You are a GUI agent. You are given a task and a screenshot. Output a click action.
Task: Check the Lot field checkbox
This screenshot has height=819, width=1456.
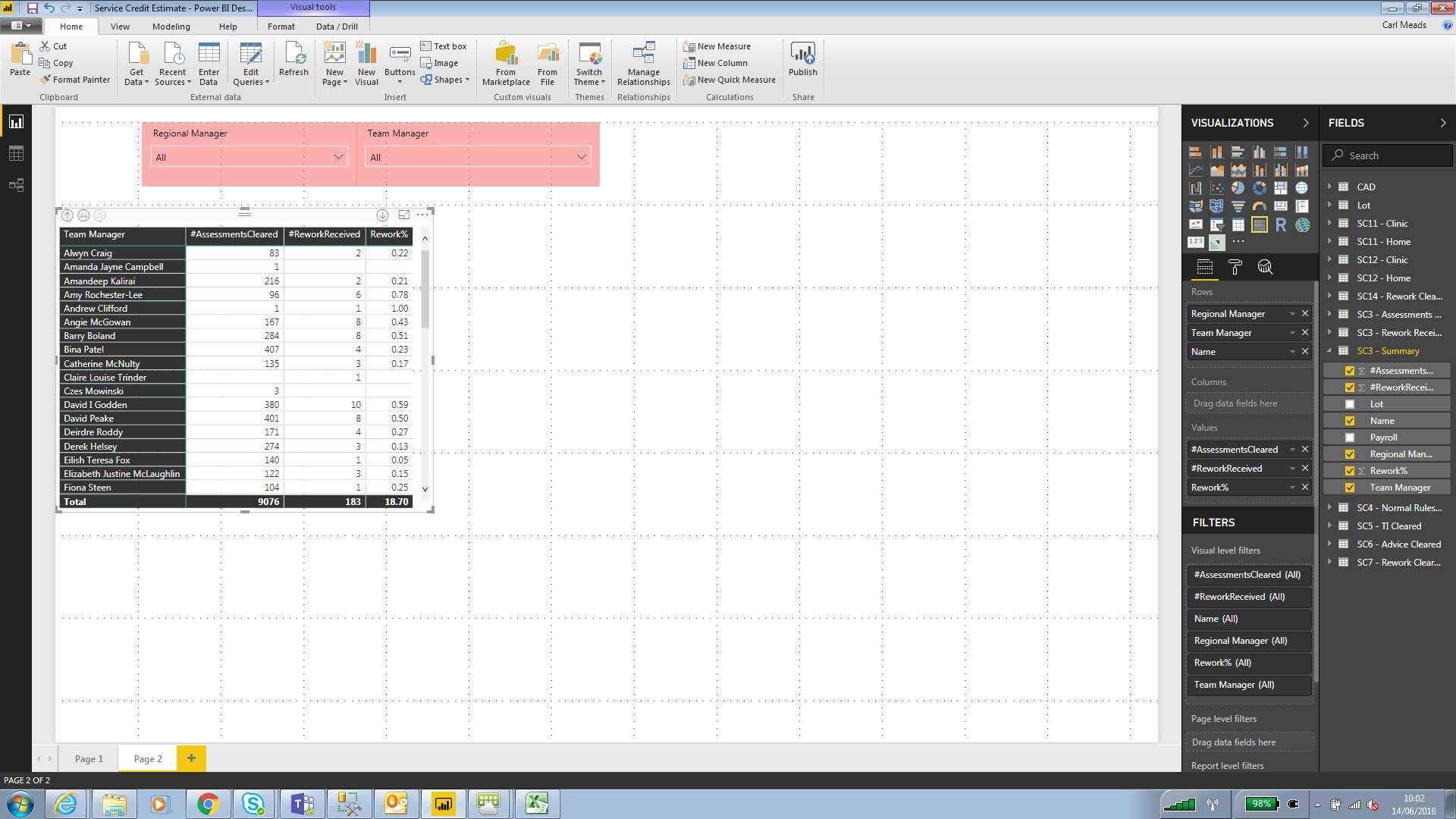(x=1350, y=404)
